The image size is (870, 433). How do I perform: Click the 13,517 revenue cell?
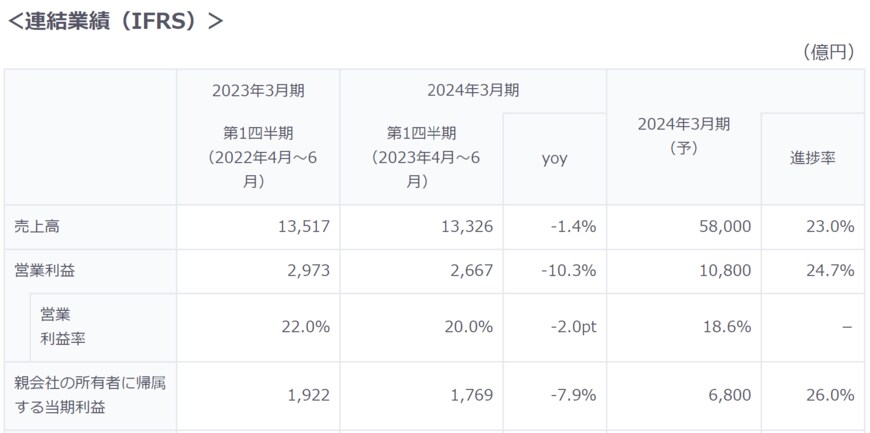click(x=303, y=227)
